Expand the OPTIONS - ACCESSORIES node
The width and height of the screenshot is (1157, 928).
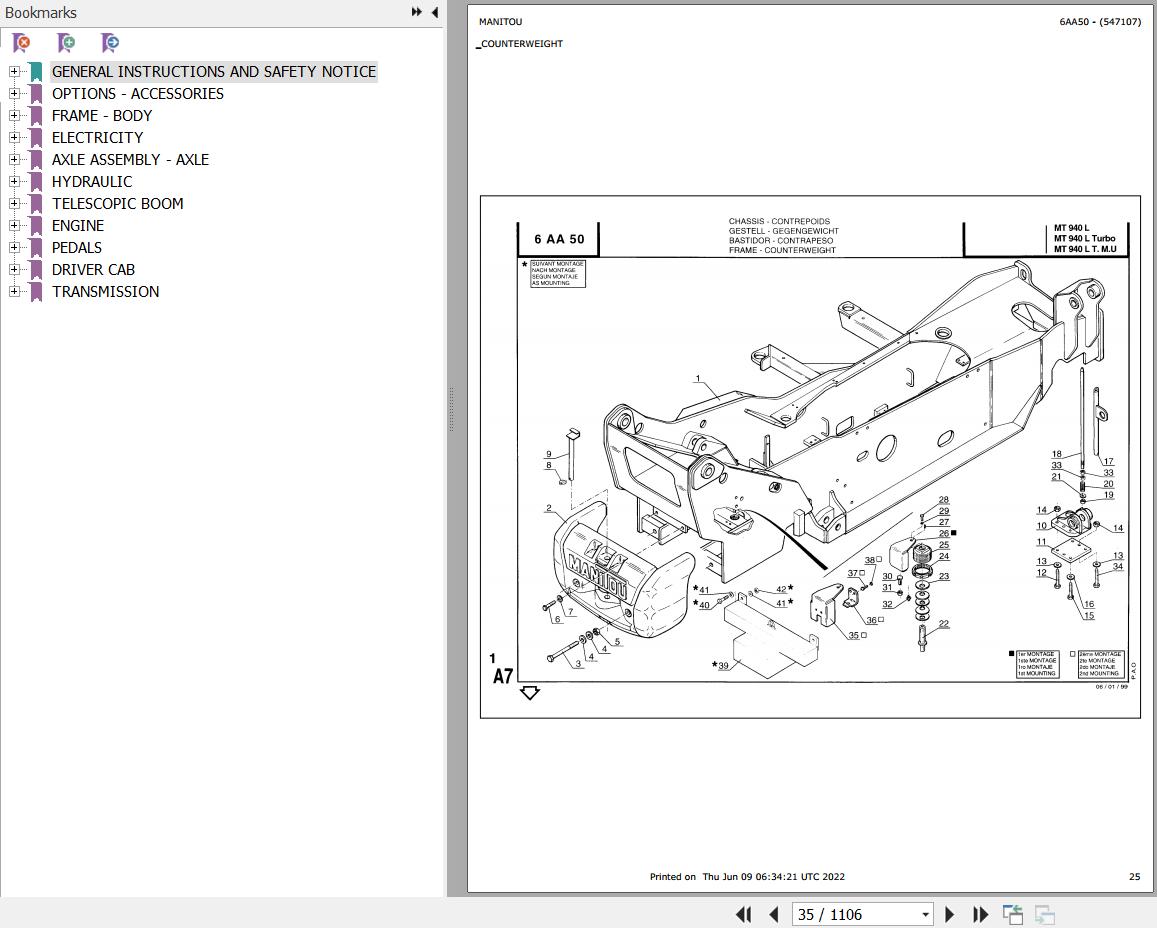tap(14, 94)
